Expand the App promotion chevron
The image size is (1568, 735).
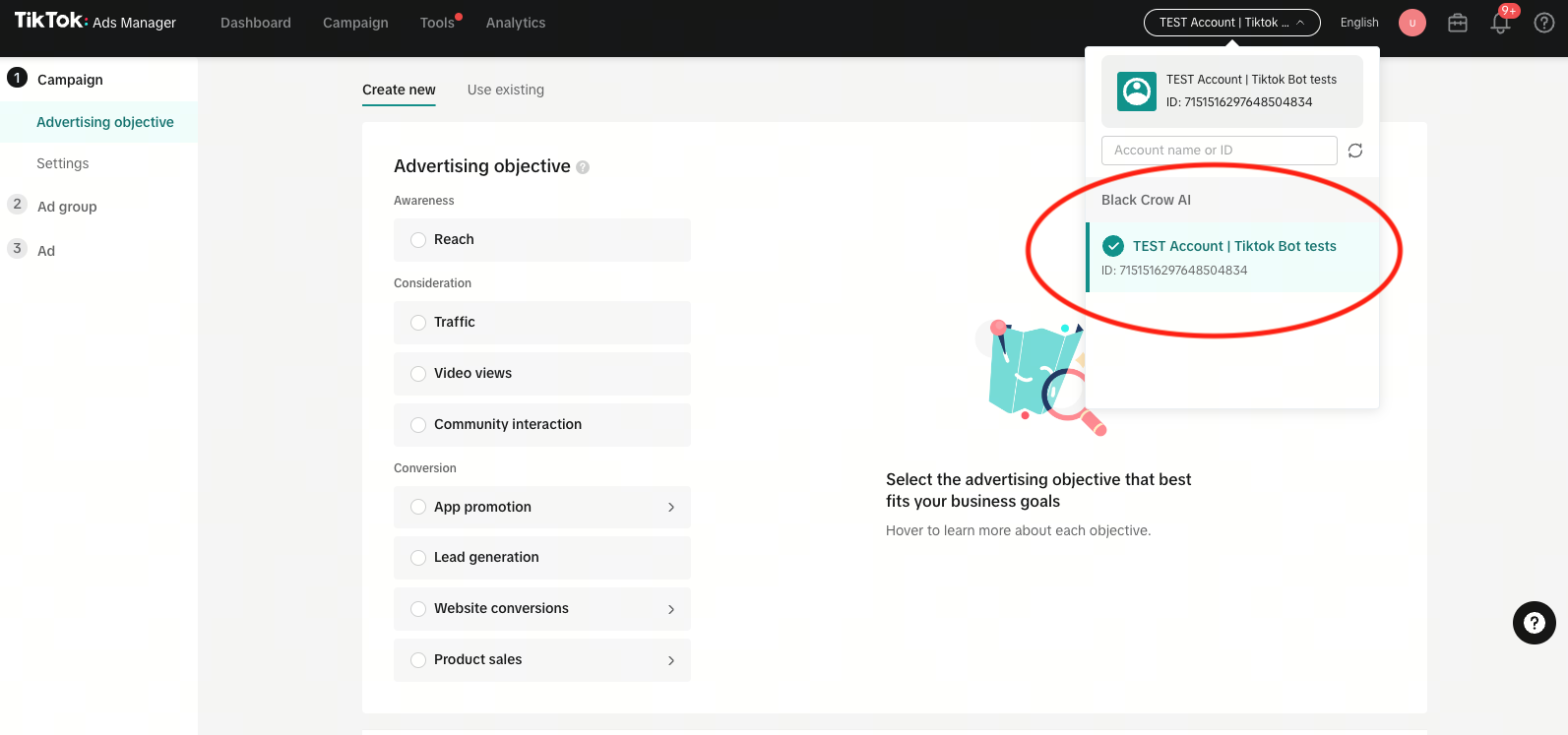click(671, 508)
